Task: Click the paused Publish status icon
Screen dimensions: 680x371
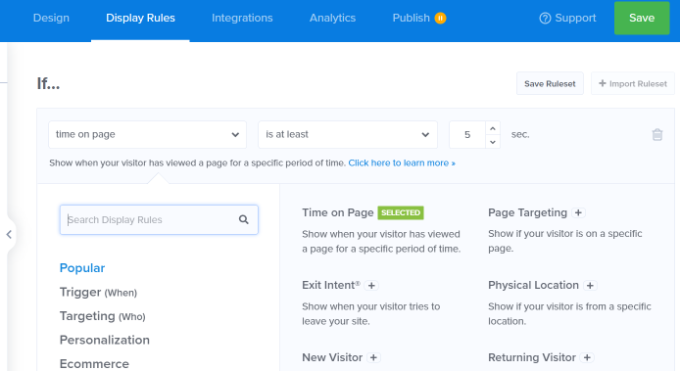Action: [x=440, y=18]
